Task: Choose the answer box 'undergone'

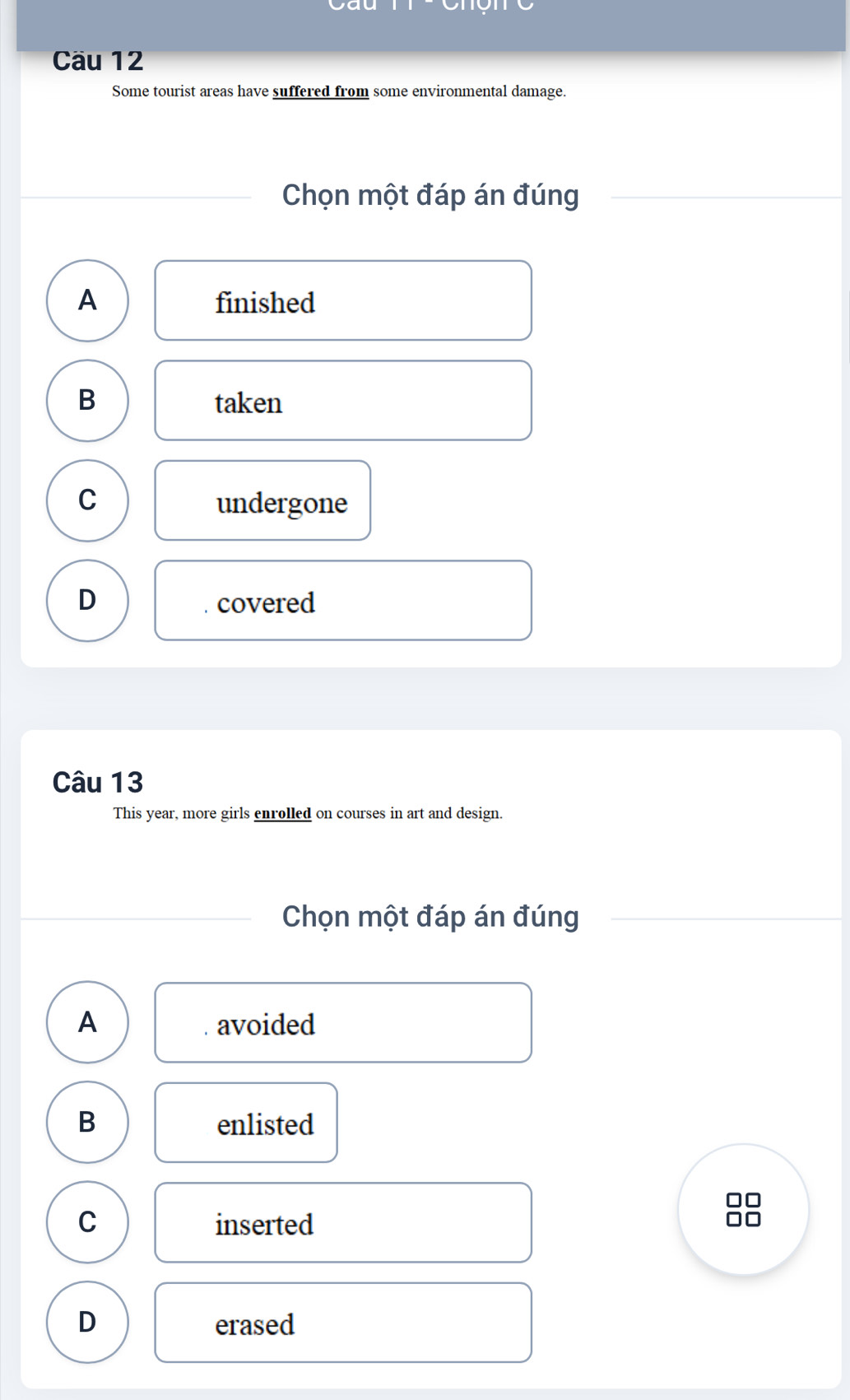Action: tap(262, 500)
